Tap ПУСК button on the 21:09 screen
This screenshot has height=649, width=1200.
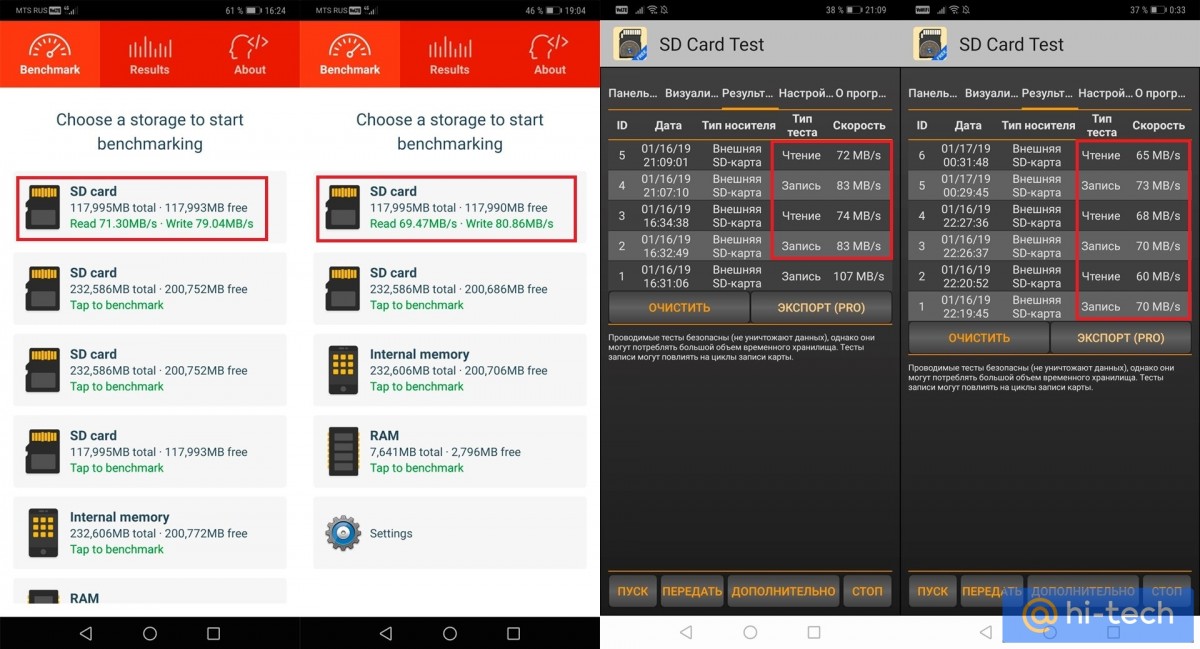pyautogui.click(x=632, y=591)
